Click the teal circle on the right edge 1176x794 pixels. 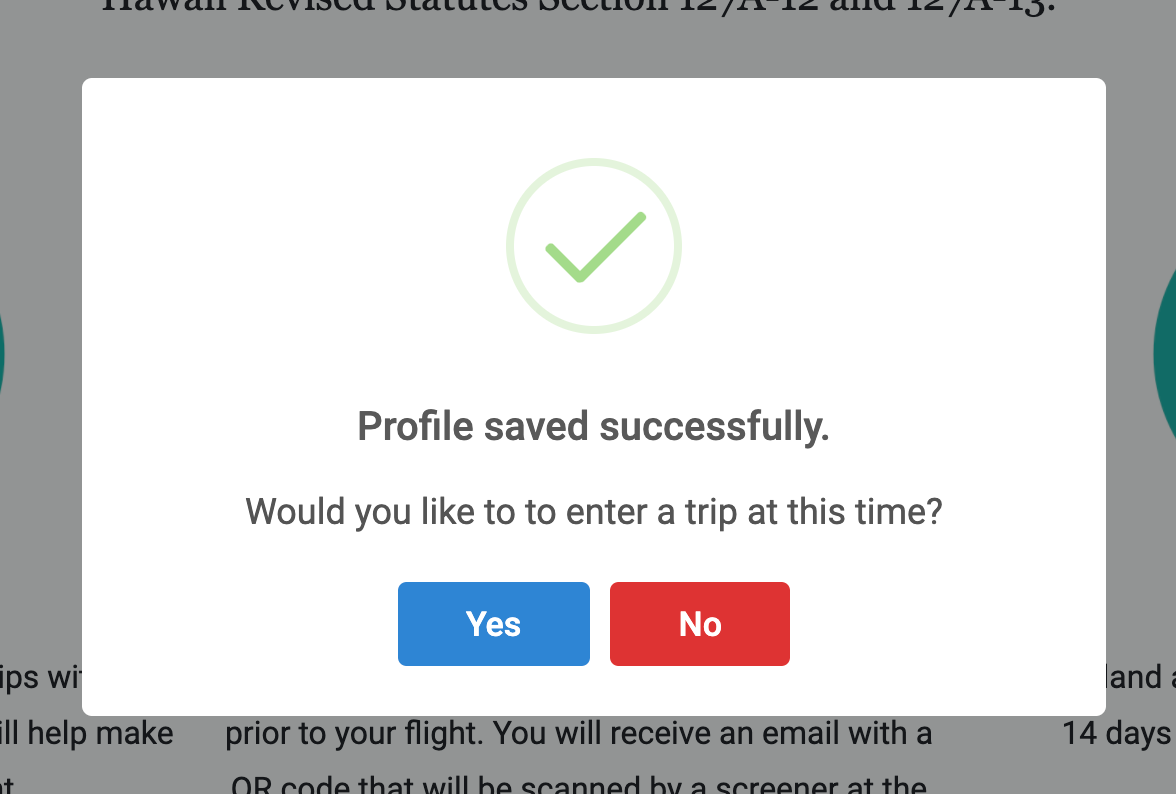pyautogui.click(x=1166, y=350)
